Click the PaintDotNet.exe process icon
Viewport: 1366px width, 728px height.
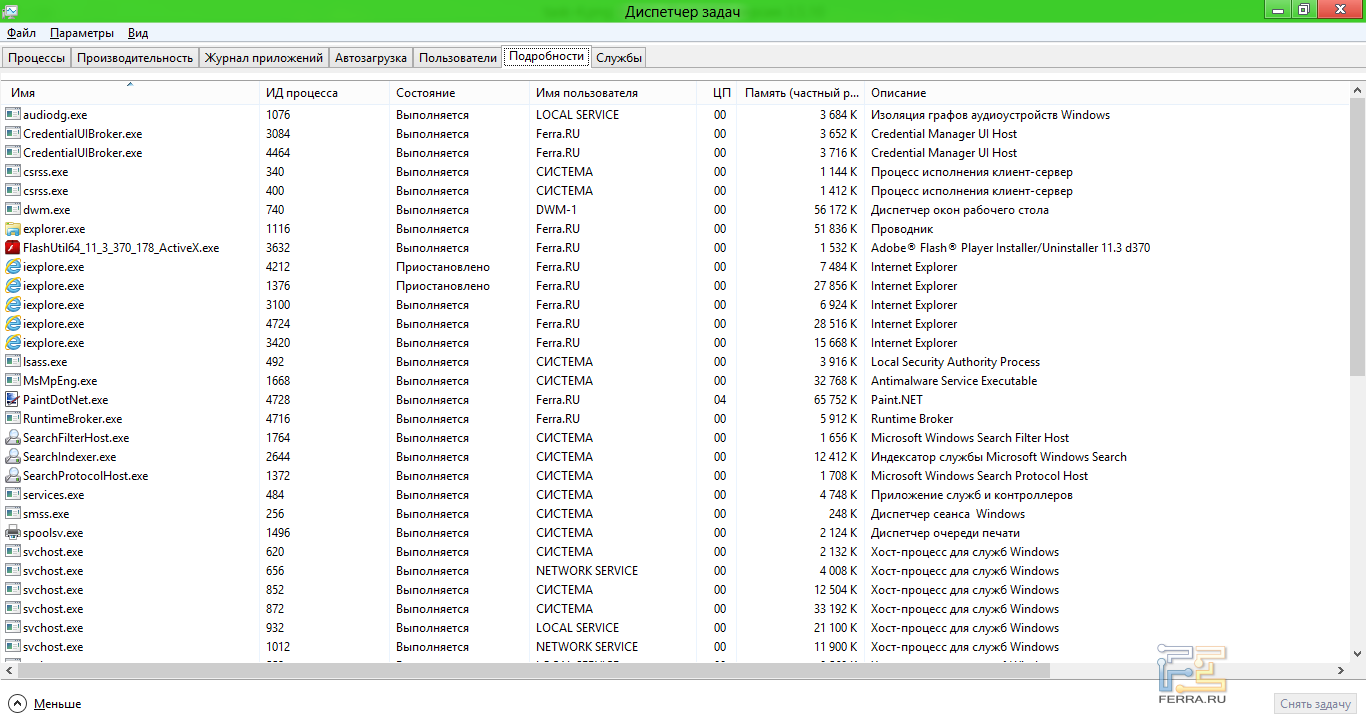13,400
